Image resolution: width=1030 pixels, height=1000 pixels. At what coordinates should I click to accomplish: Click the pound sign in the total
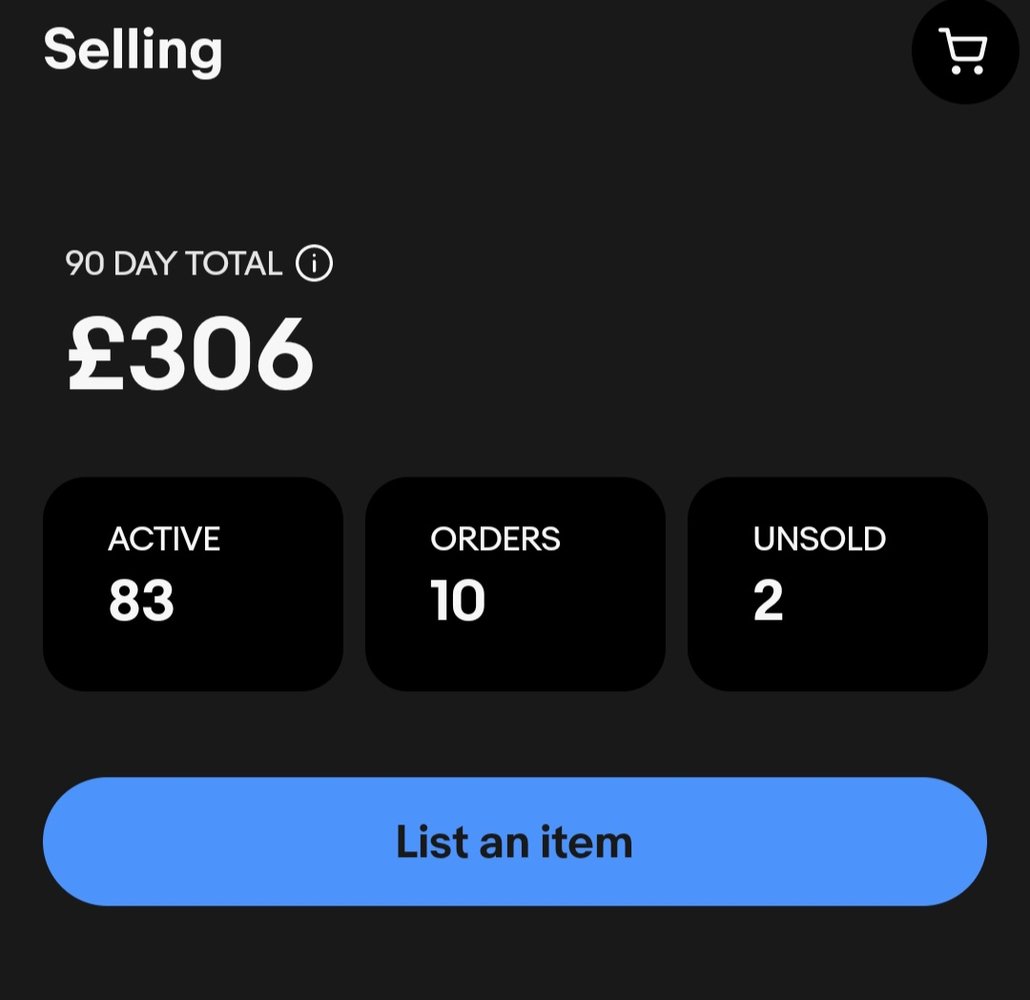[96, 354]
